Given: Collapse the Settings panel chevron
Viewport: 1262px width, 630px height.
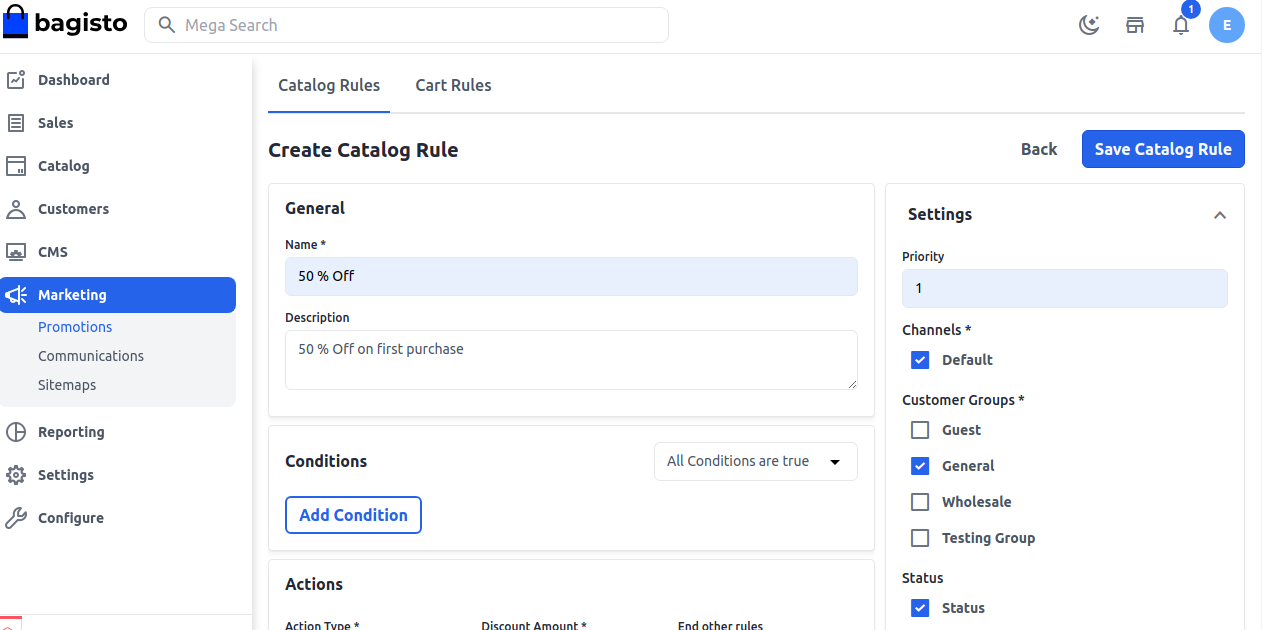Looking at the screenshot, I should click(x=1220, y=214).
